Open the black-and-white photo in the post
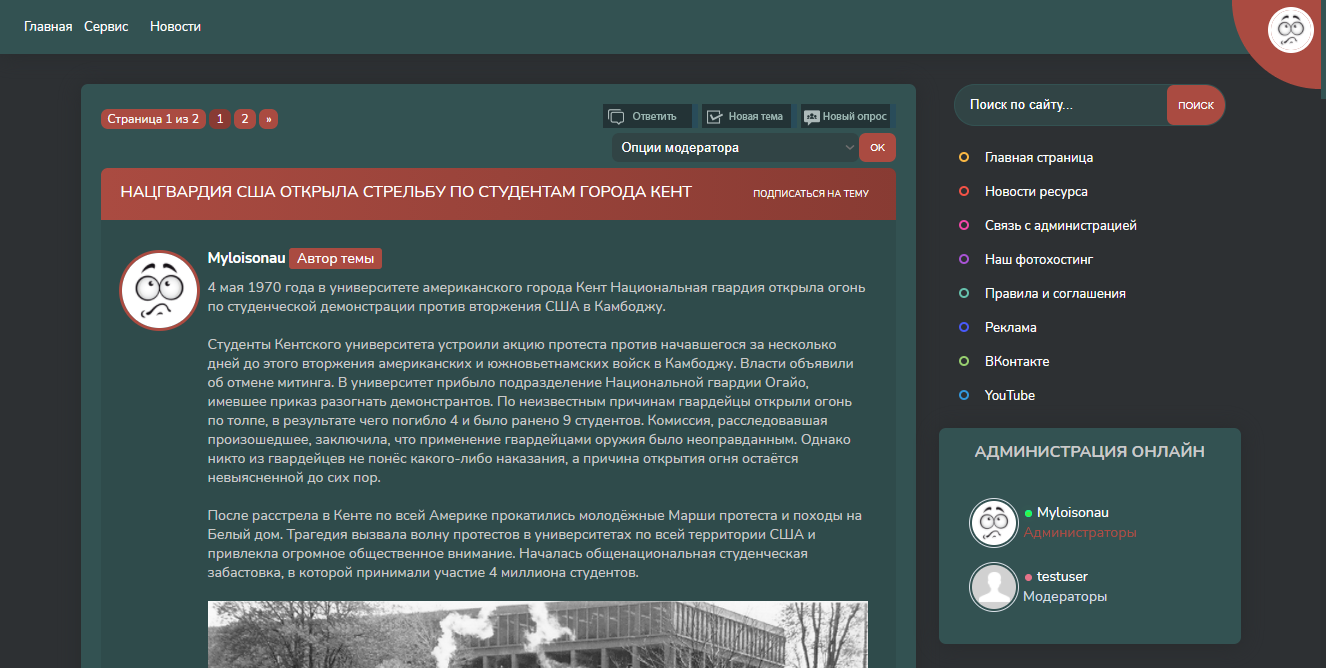Viewport: 1326px width, 668px height. click(x=537, y=634)
